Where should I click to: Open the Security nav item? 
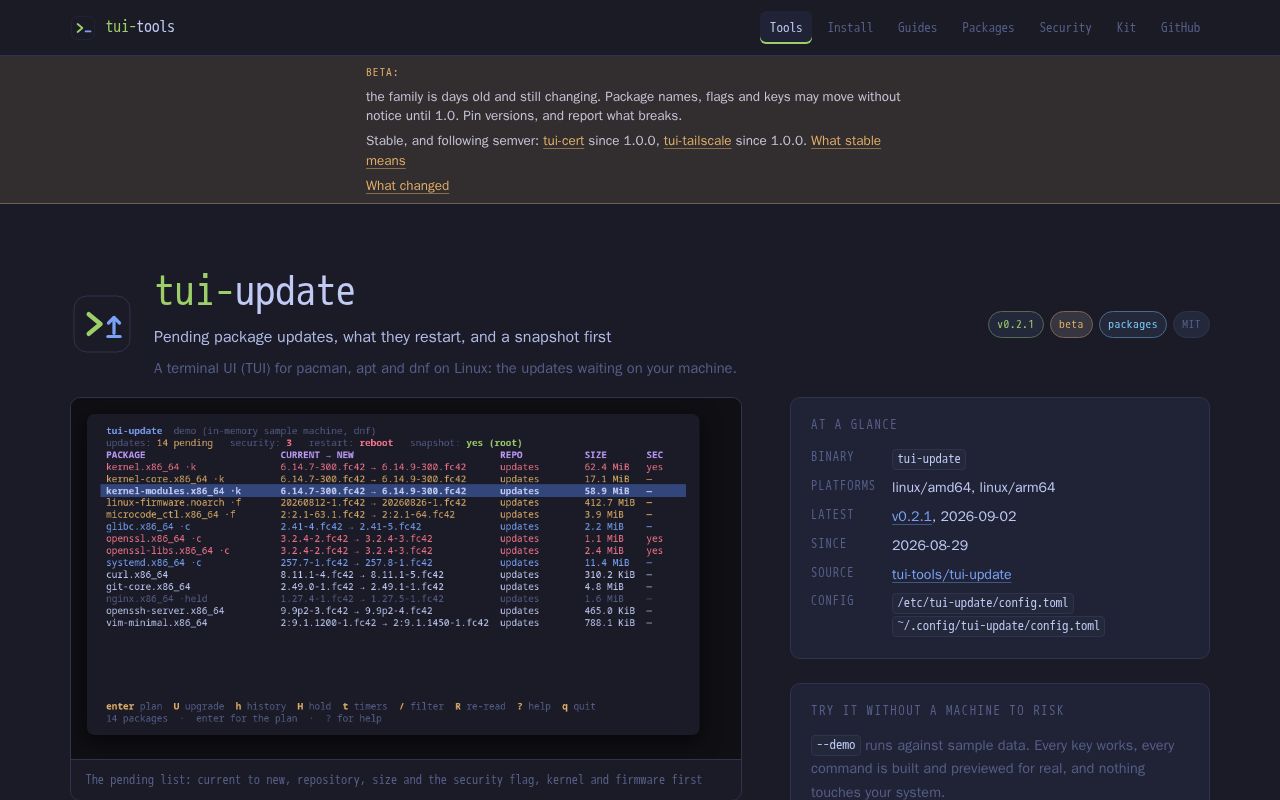tap(1065, 28)
